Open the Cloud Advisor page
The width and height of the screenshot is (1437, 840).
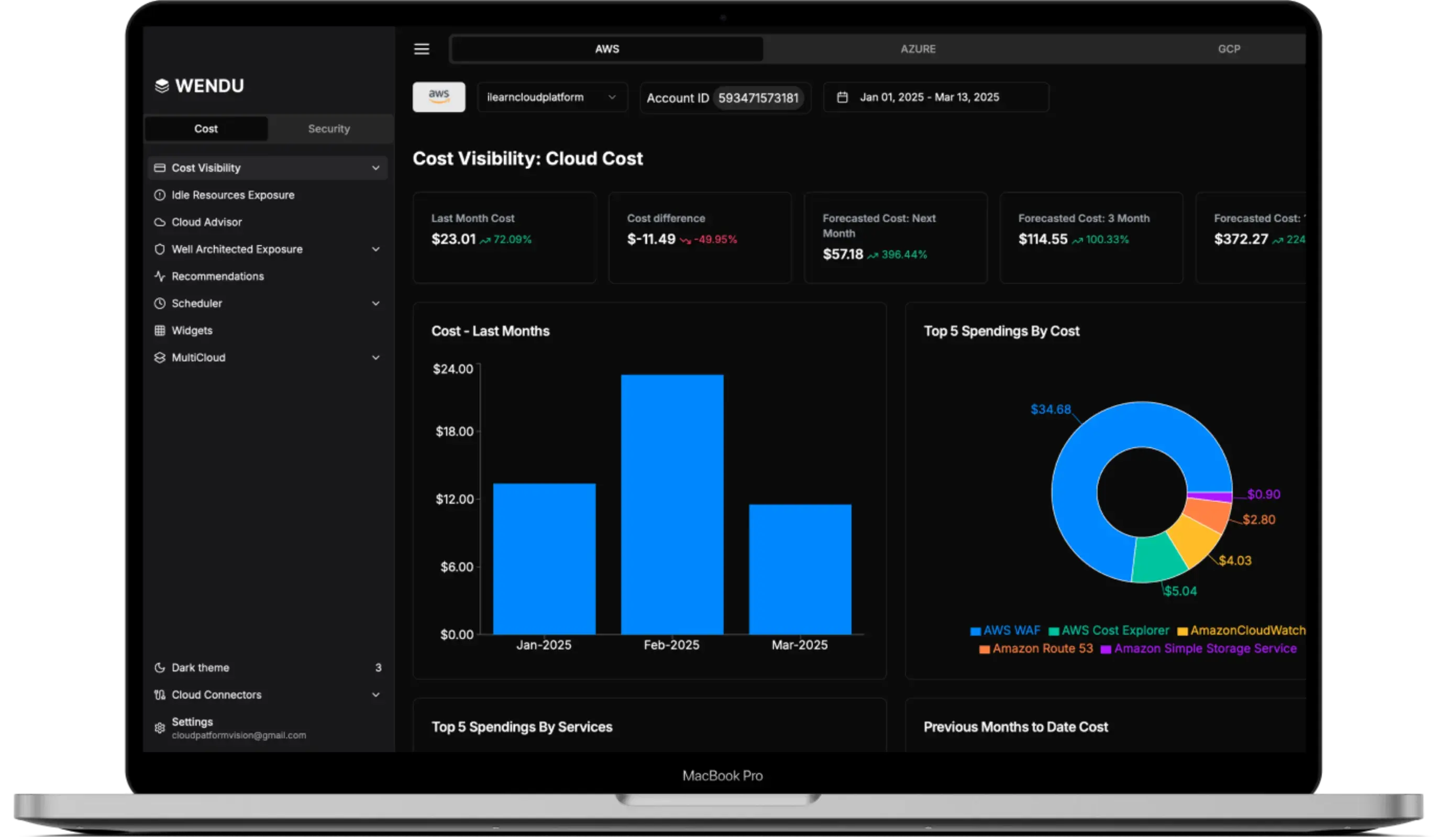pyautogui.click(x=268, y=222)
